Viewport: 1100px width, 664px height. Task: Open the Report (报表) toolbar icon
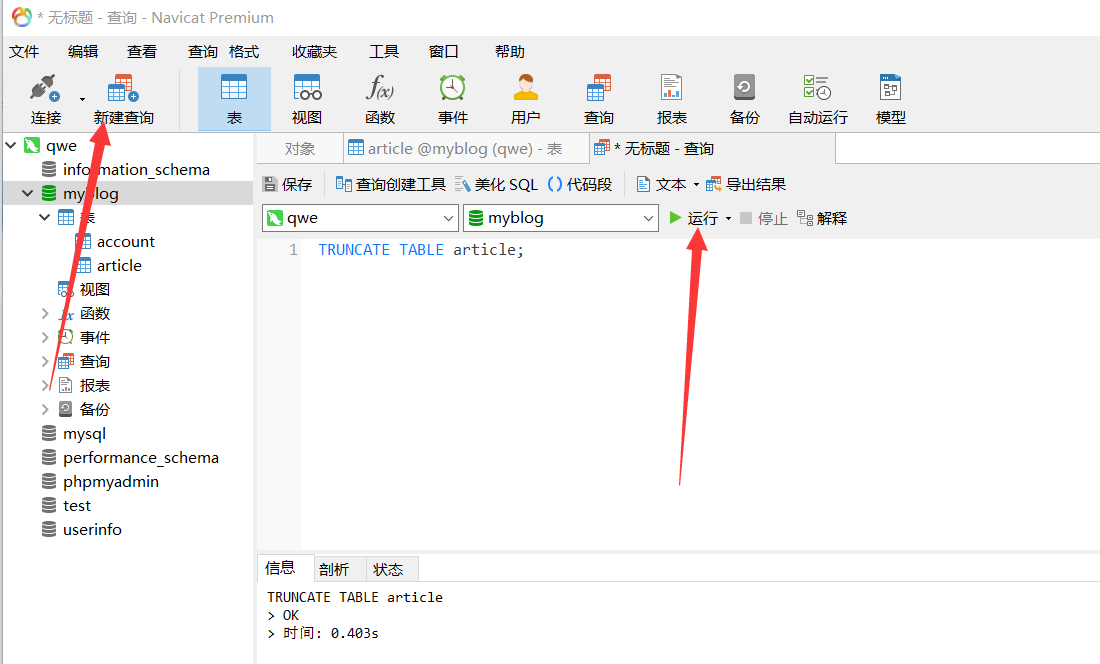[x=671, y=99]
